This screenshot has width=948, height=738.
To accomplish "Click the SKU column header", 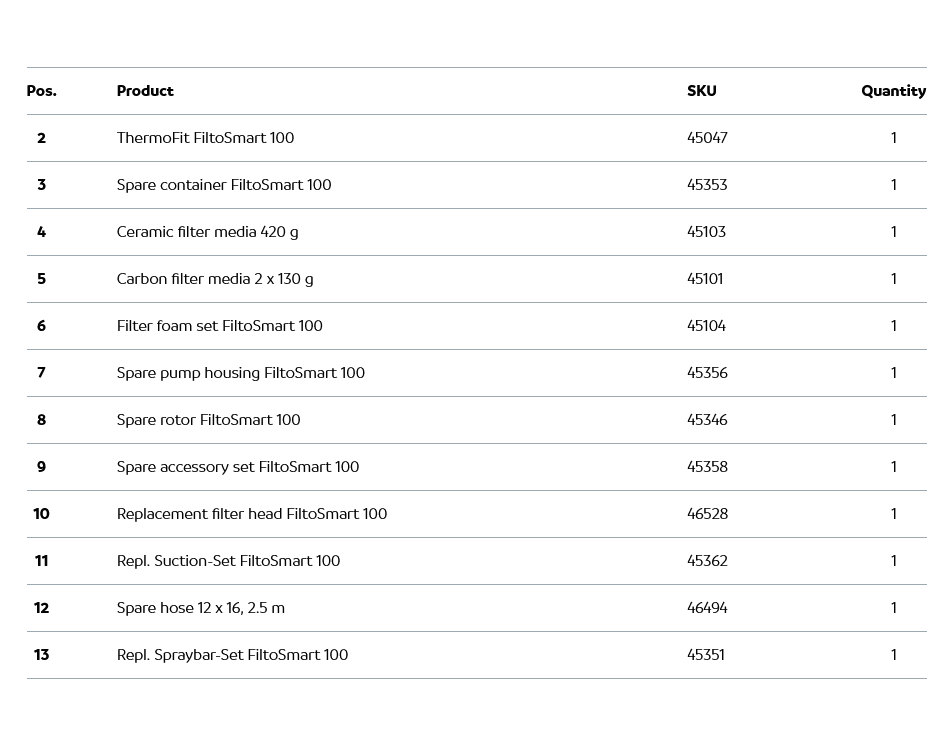I will [701, 91].
